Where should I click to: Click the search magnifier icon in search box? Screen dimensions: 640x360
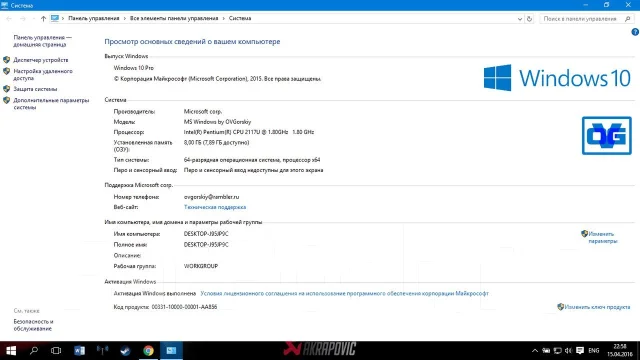[628, 19]
